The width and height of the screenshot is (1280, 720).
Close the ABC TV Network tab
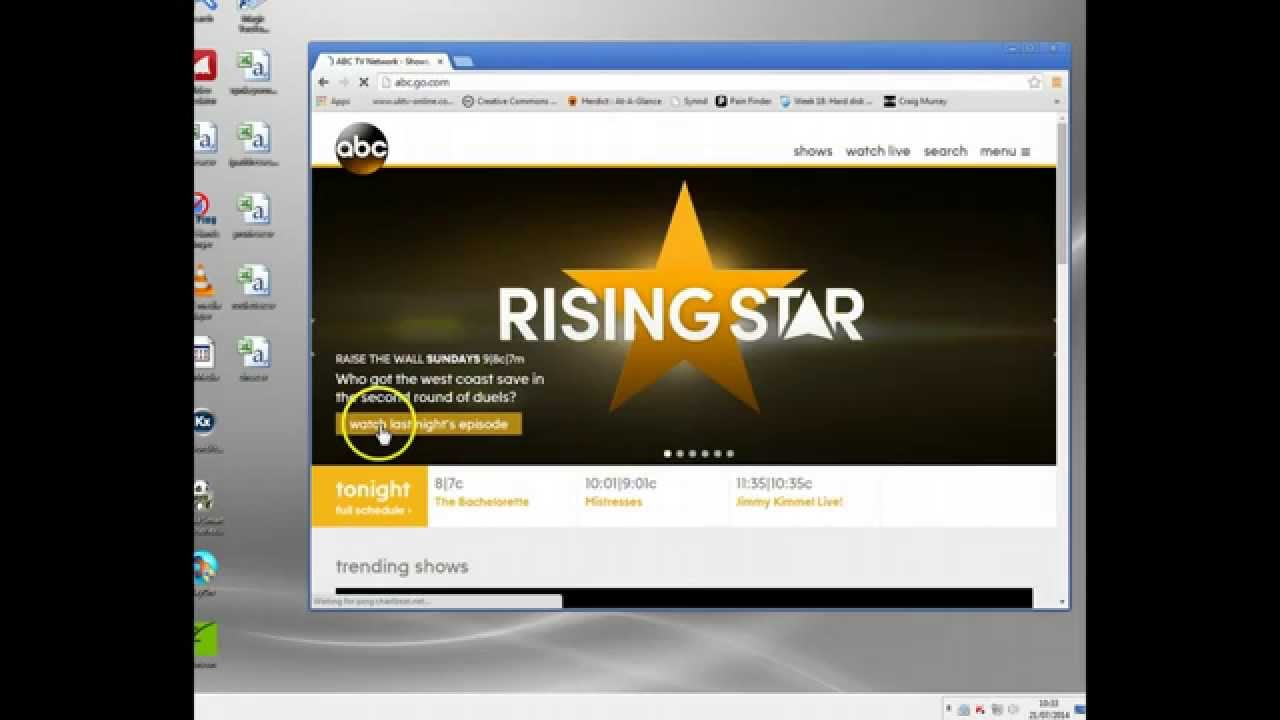click(440, 61)
